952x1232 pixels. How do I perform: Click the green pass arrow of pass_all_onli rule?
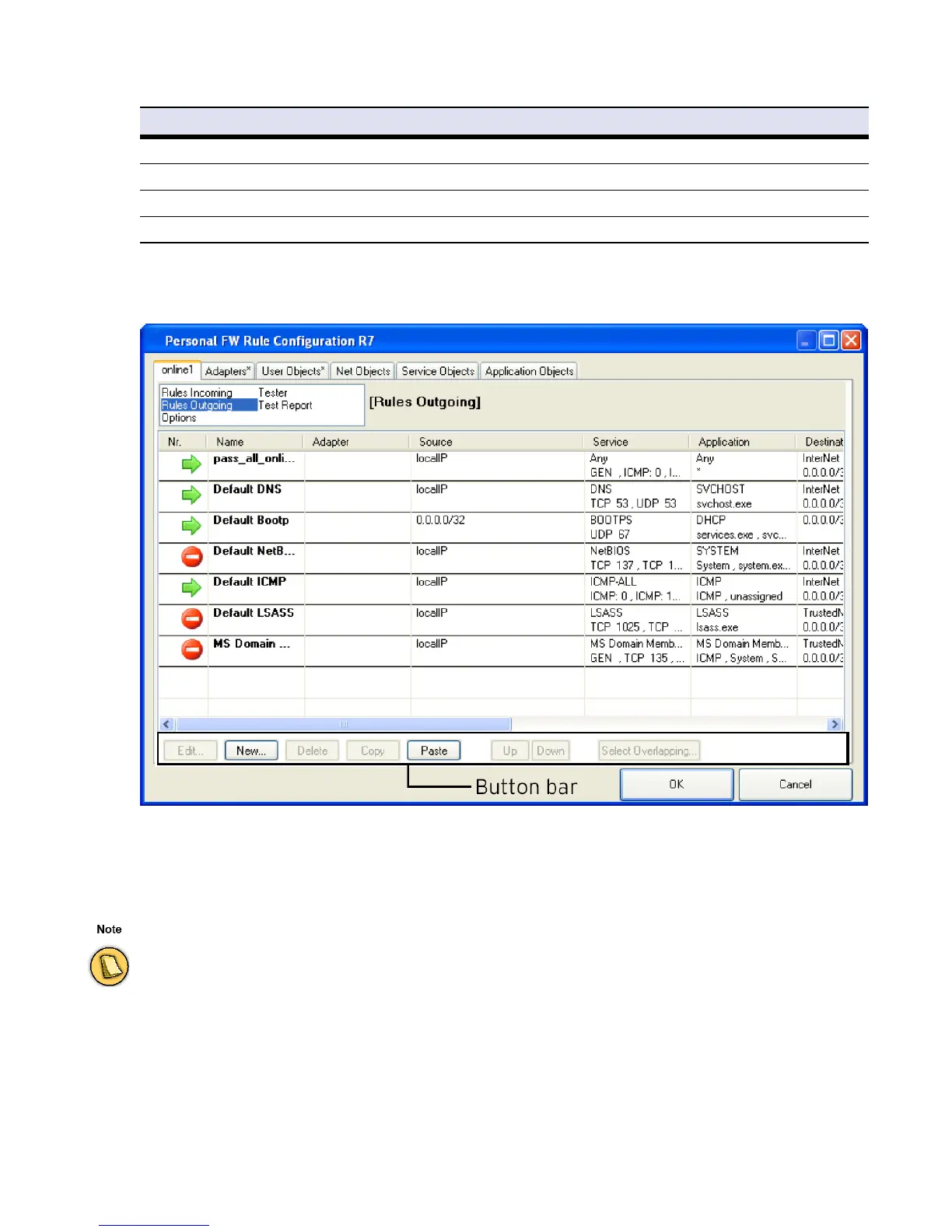[191, 464]
